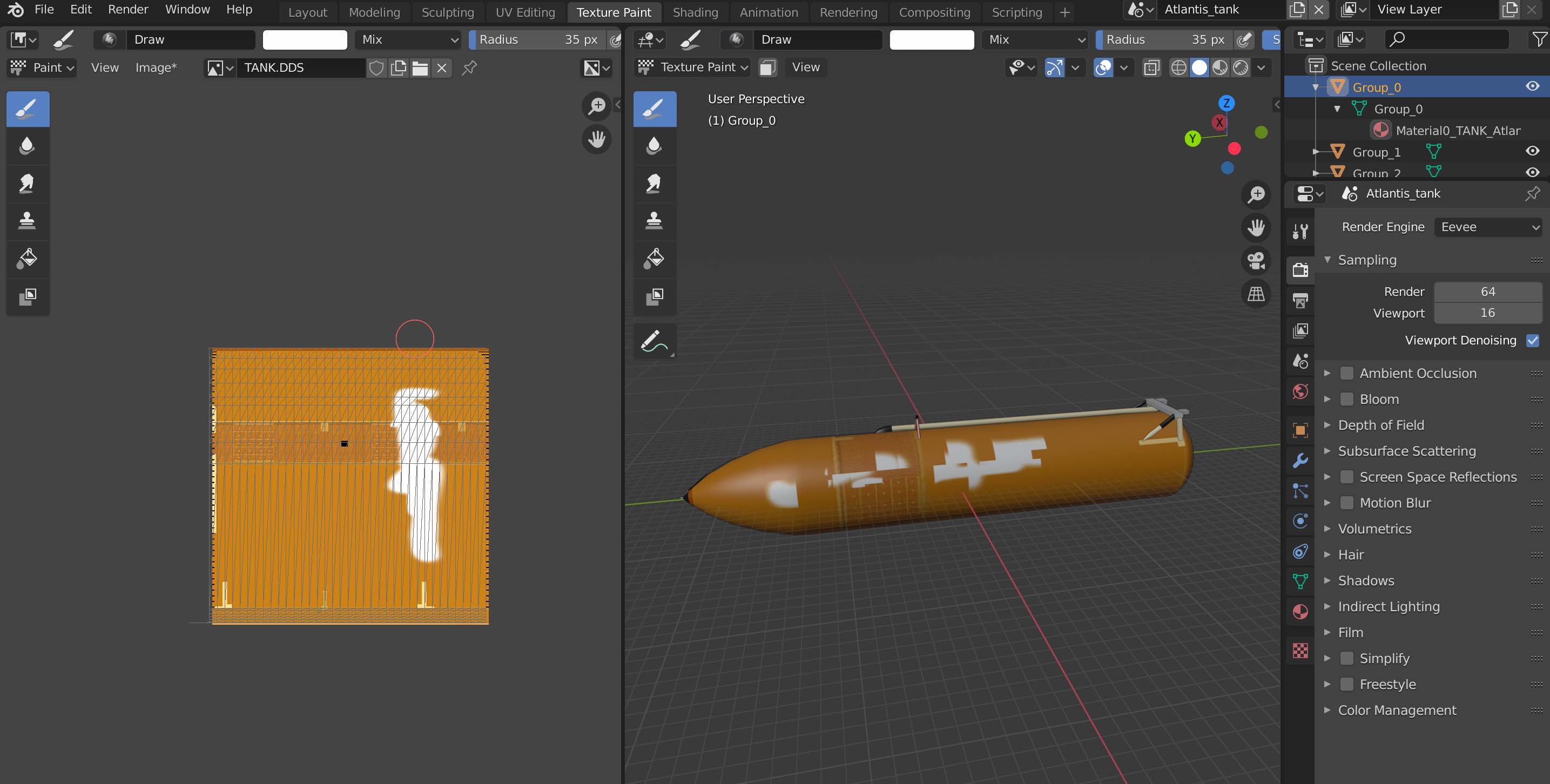1550x784 pixels.
Task: Switch to the UV Editing workspace tab
Action: tap(525, 12)
